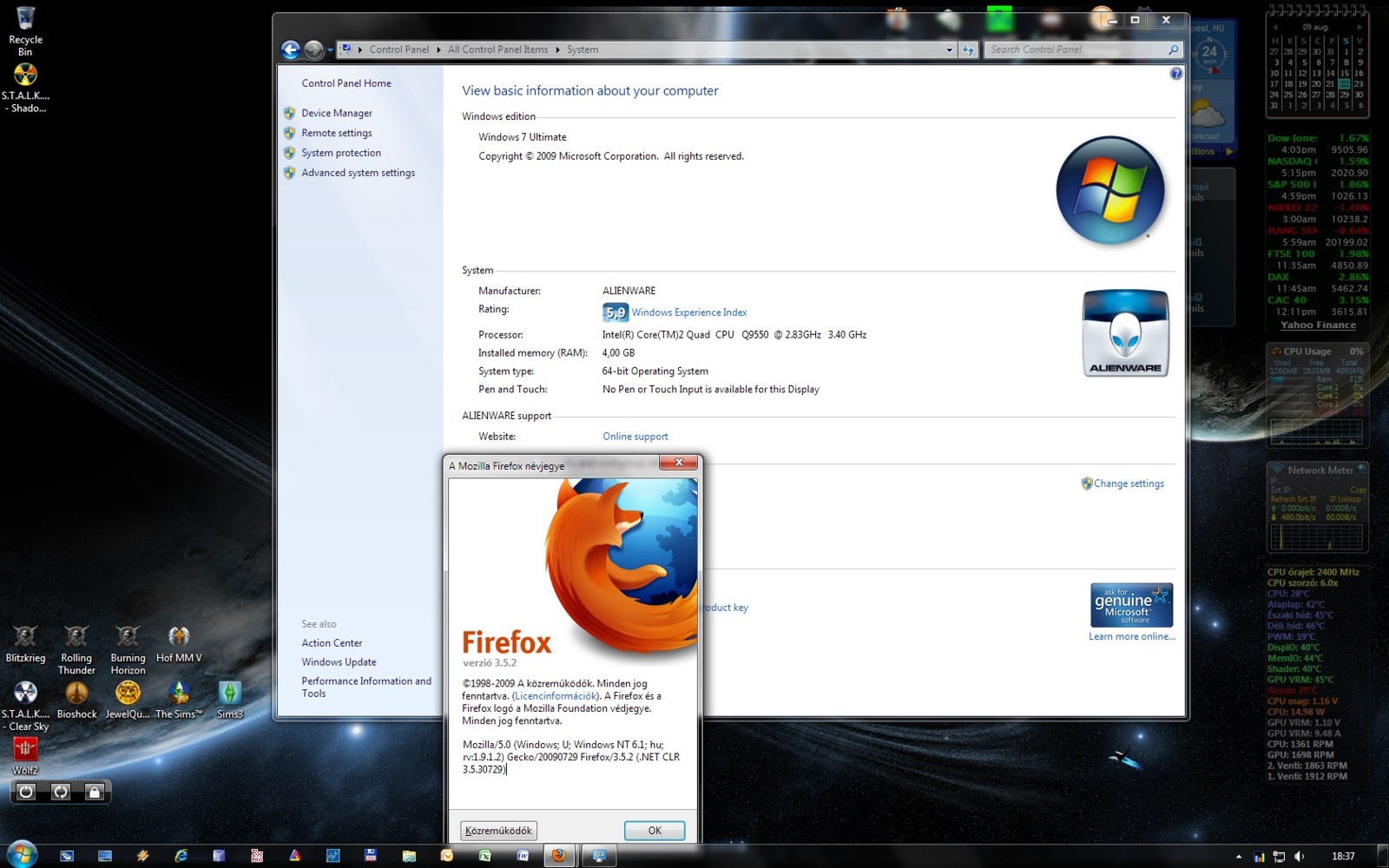This screenshot has width=1389, height=868.
Task: Open the blue Help question mark button
Action: [1176, 74]
